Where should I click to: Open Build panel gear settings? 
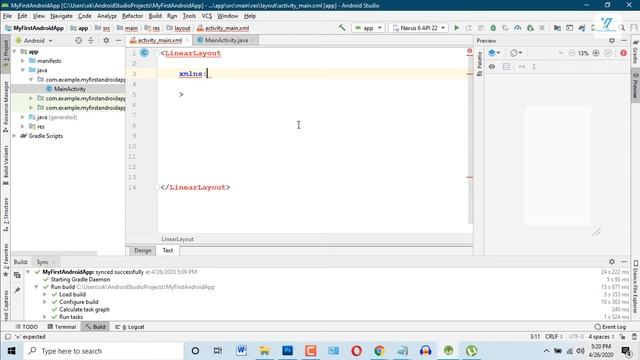[611, 262]
